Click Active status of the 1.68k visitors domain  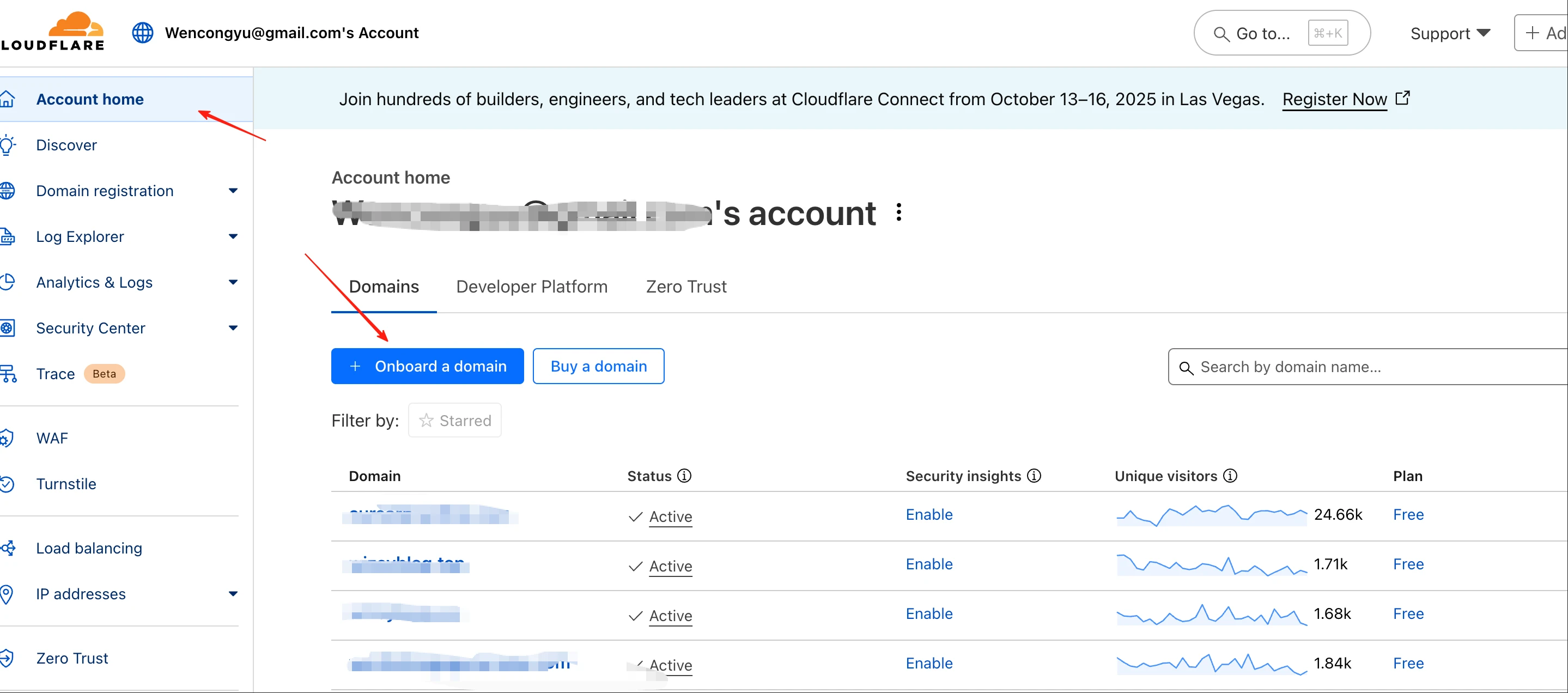point(670,616)
